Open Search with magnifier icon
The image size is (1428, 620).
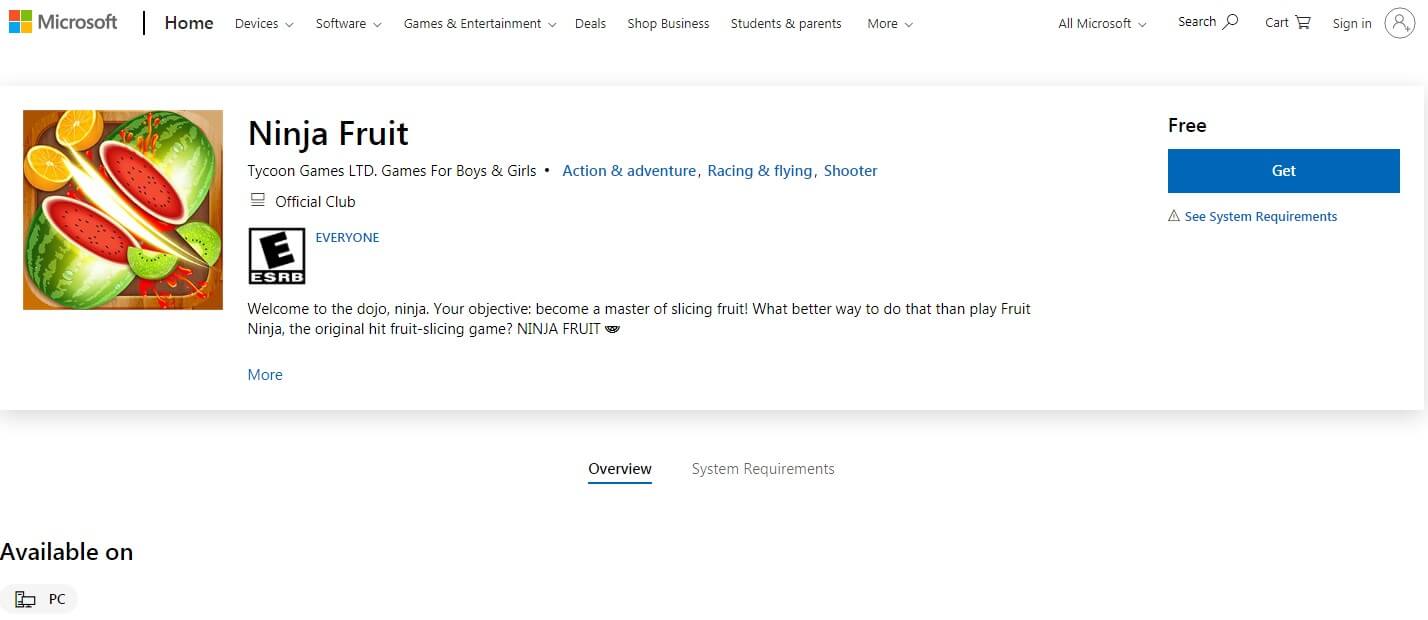coord(1208,21)
